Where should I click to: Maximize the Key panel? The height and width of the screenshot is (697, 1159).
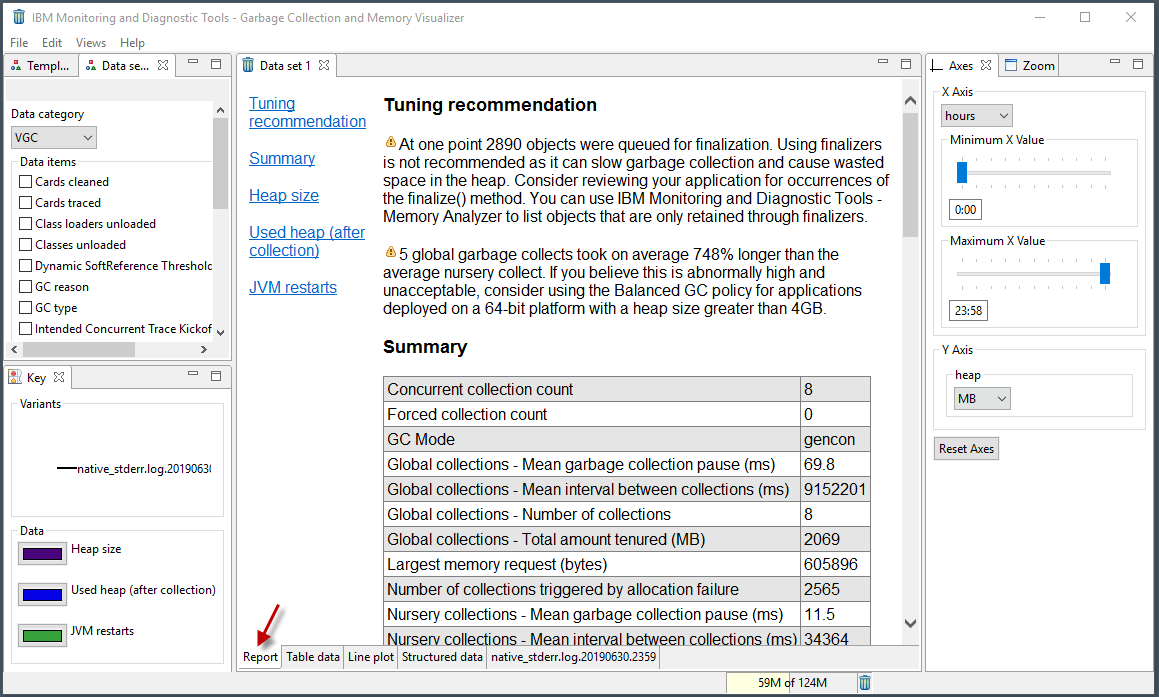click(216, 376)
